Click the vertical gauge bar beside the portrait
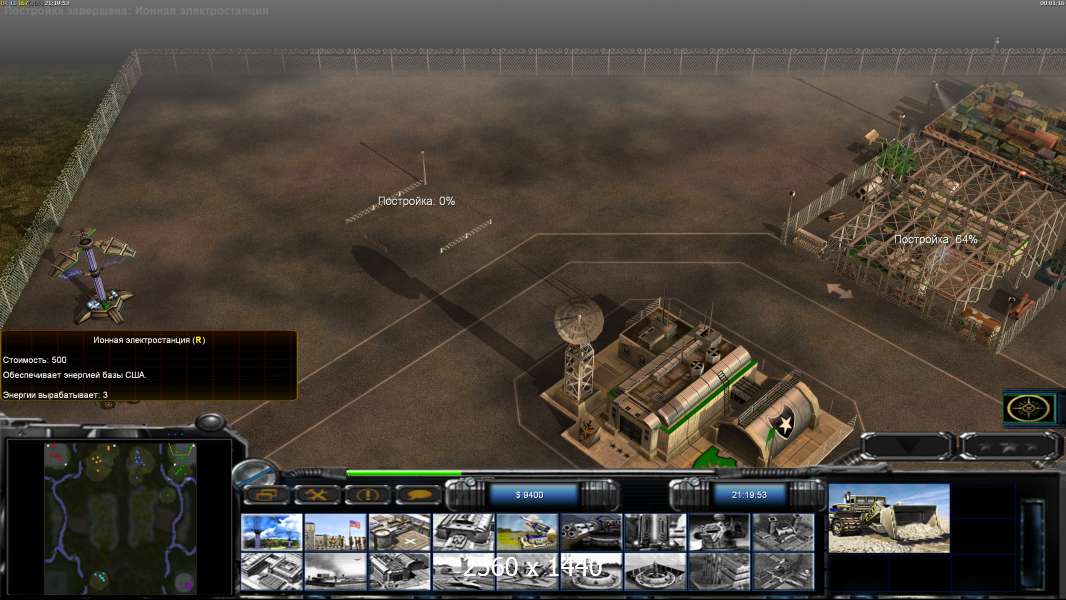The width and height of the screenshot is (1066, 600). pos(1032,544)
